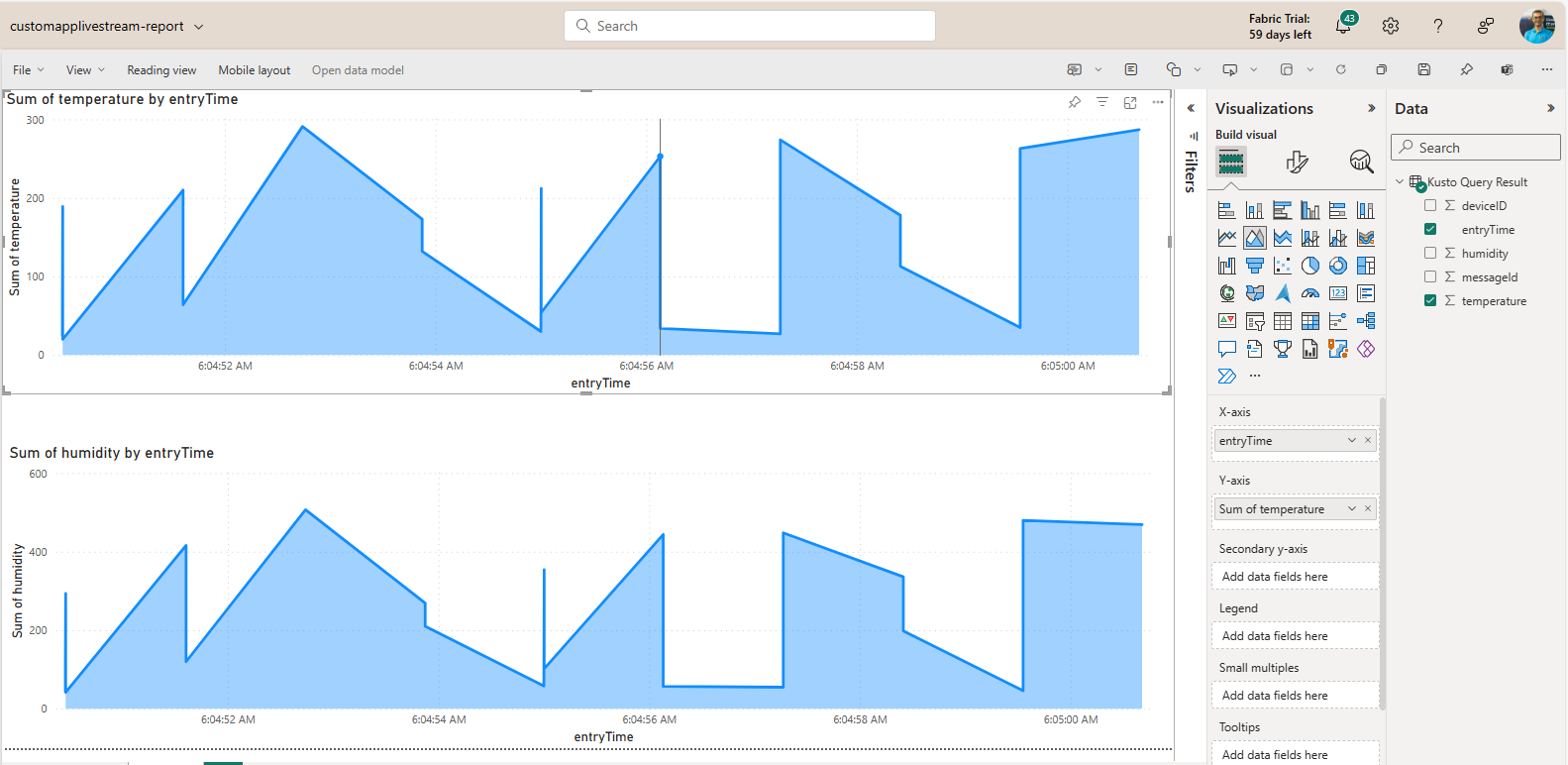This screenshot has width=1568, height=765.
Task: Choose the donut chart visualization
Action: point(1338,266)
